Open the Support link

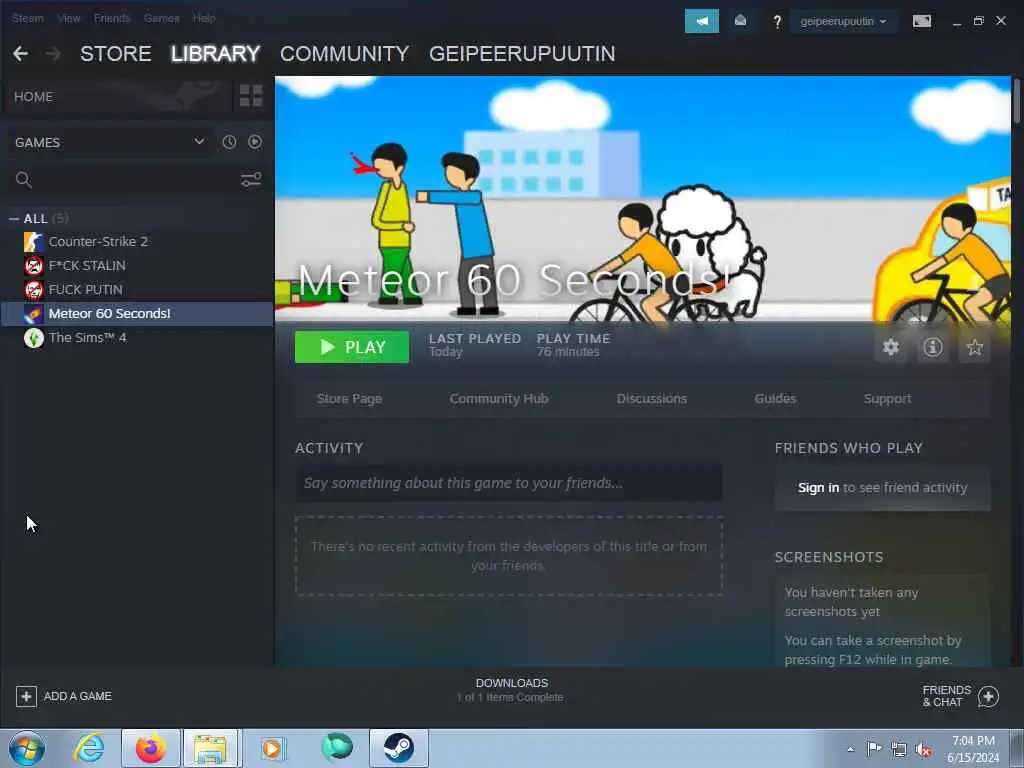pyautogui.click(x=887, y=398)
